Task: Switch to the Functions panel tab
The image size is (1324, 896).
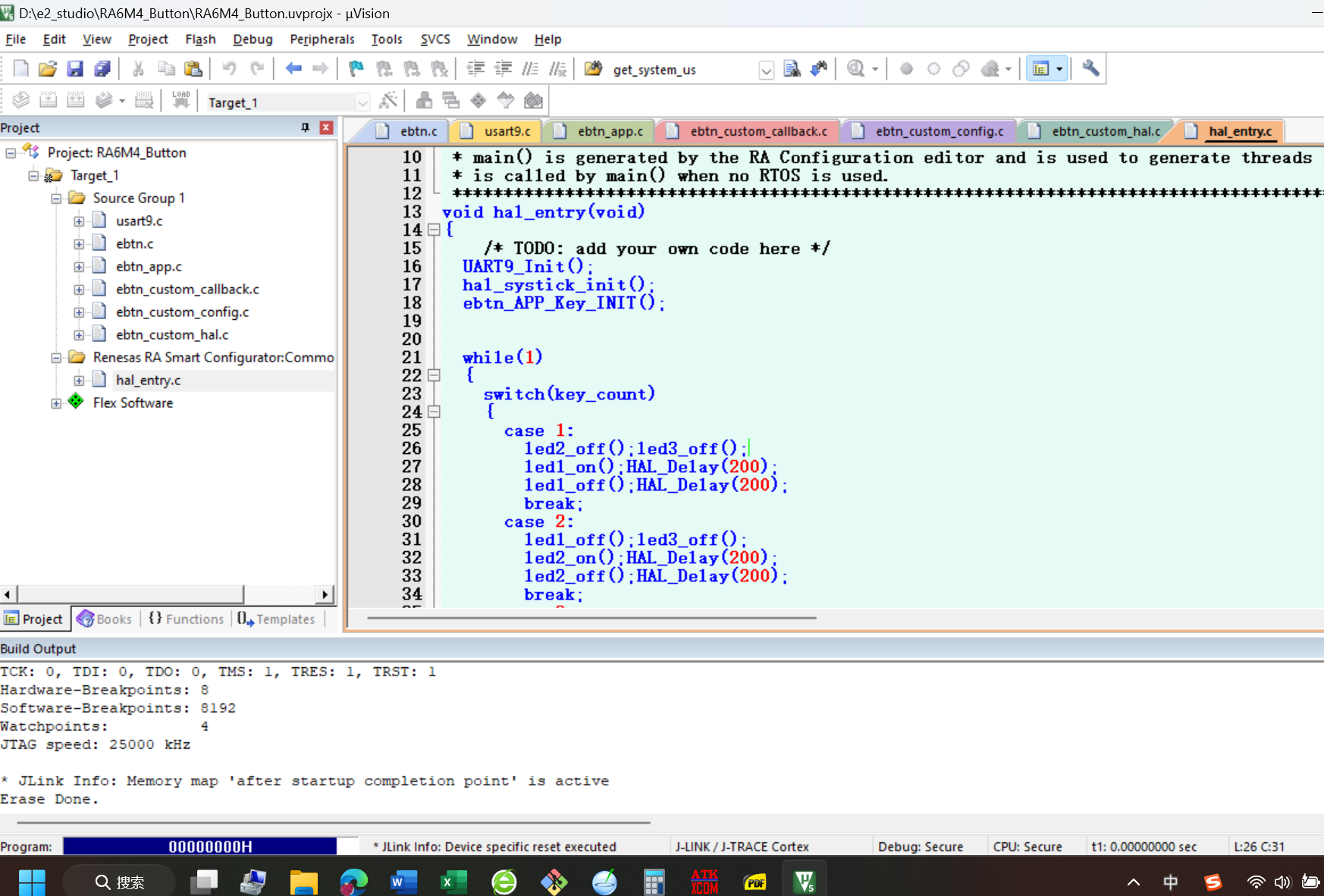Action: click(187, 619)
